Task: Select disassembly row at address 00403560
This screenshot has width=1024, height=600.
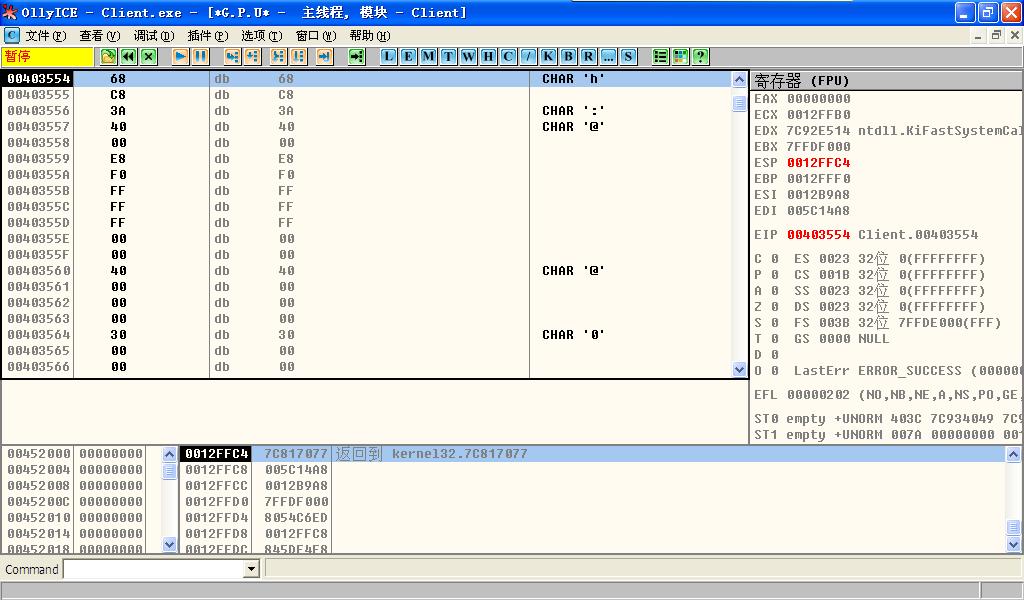Action: pyautogui.click(x=366, y=270)
